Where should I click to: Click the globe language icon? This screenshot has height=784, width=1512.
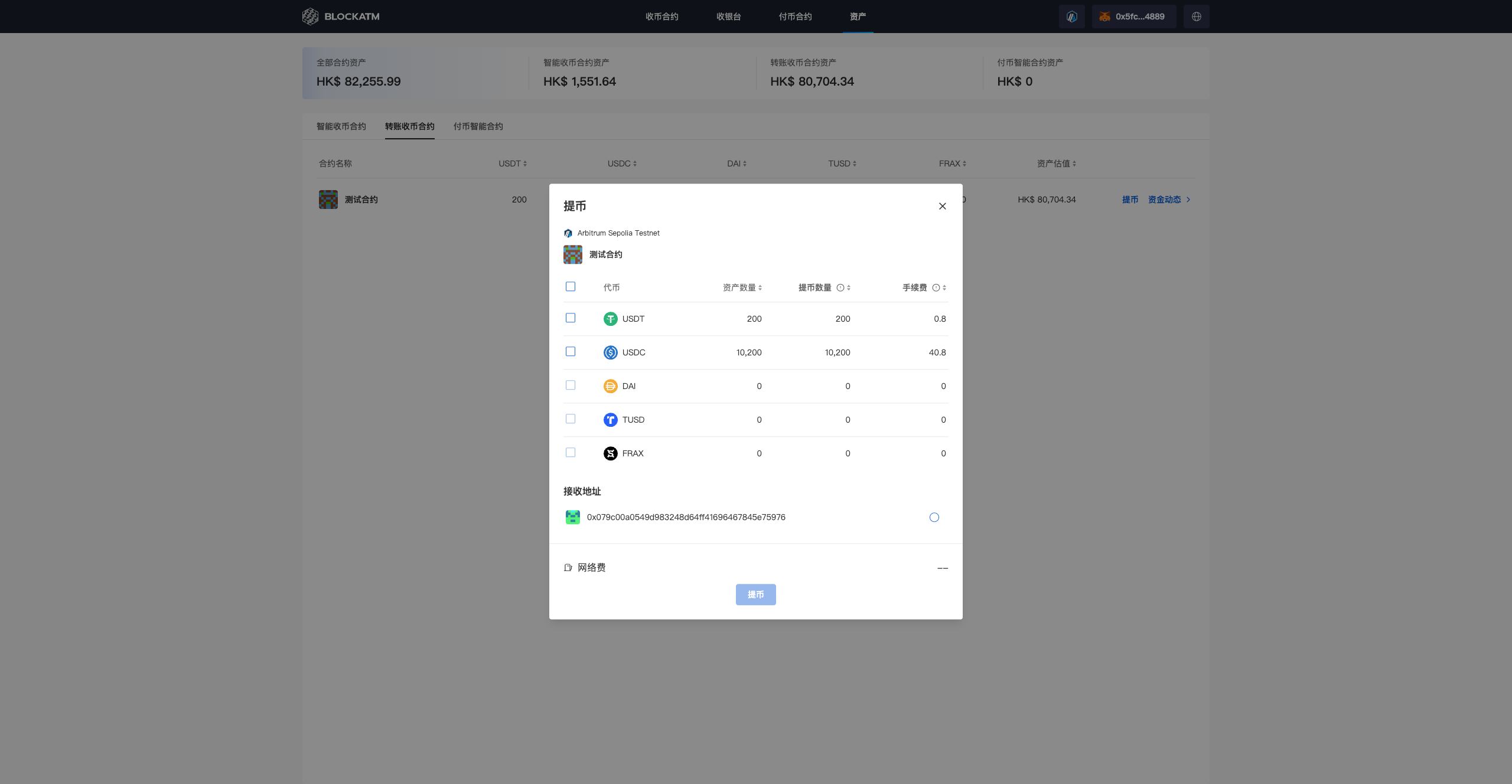pyautogui.click(x=1196, y=17)
